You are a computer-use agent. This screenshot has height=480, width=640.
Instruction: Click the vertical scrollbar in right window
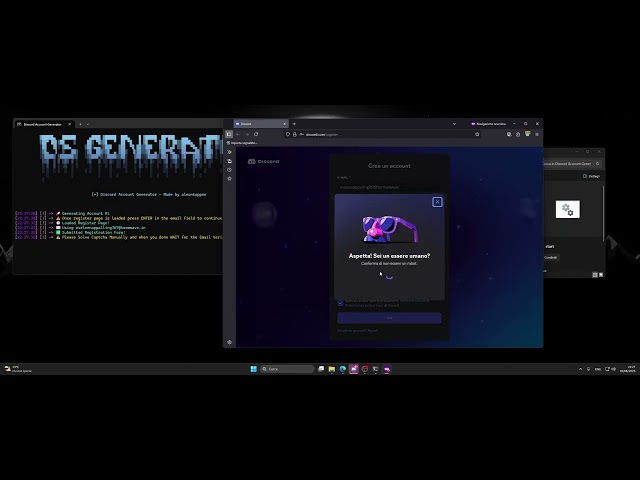[603, 212]
